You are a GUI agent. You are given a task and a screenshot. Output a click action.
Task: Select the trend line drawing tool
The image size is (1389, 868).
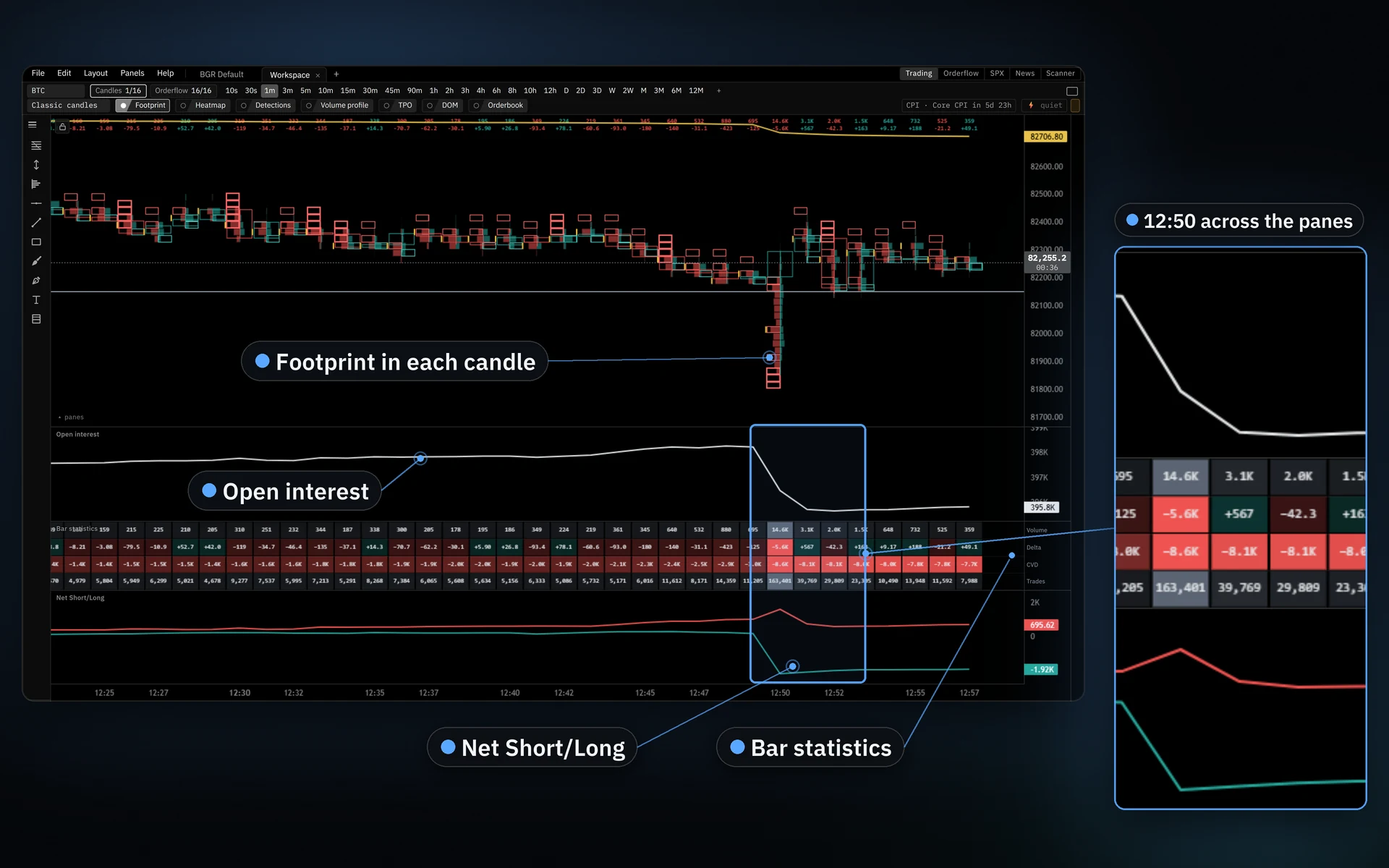pos(36,223)
